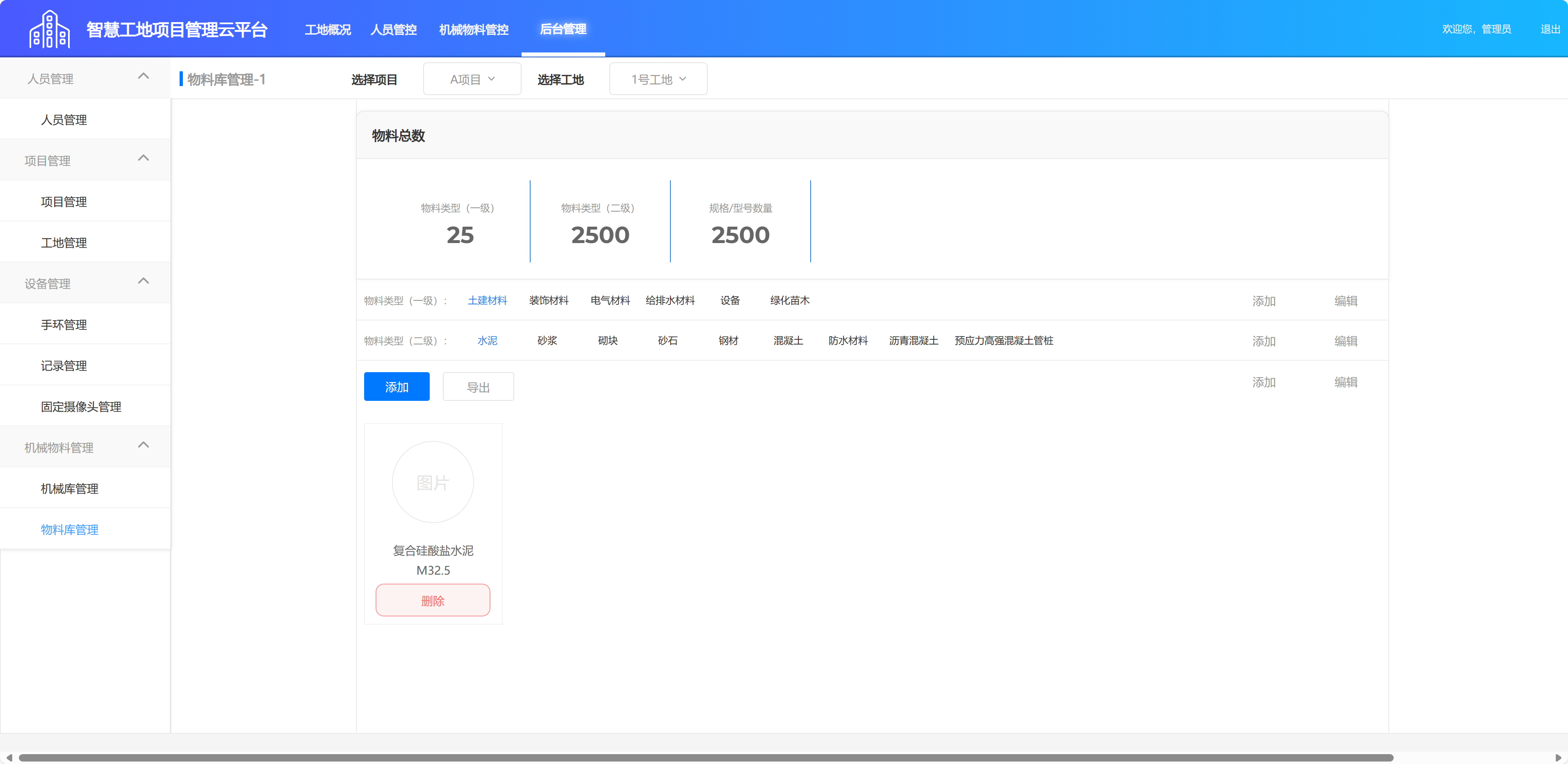Select 装饰材料 first-level type
This screenshot has height=764, width=1568.
click(549, 300)
